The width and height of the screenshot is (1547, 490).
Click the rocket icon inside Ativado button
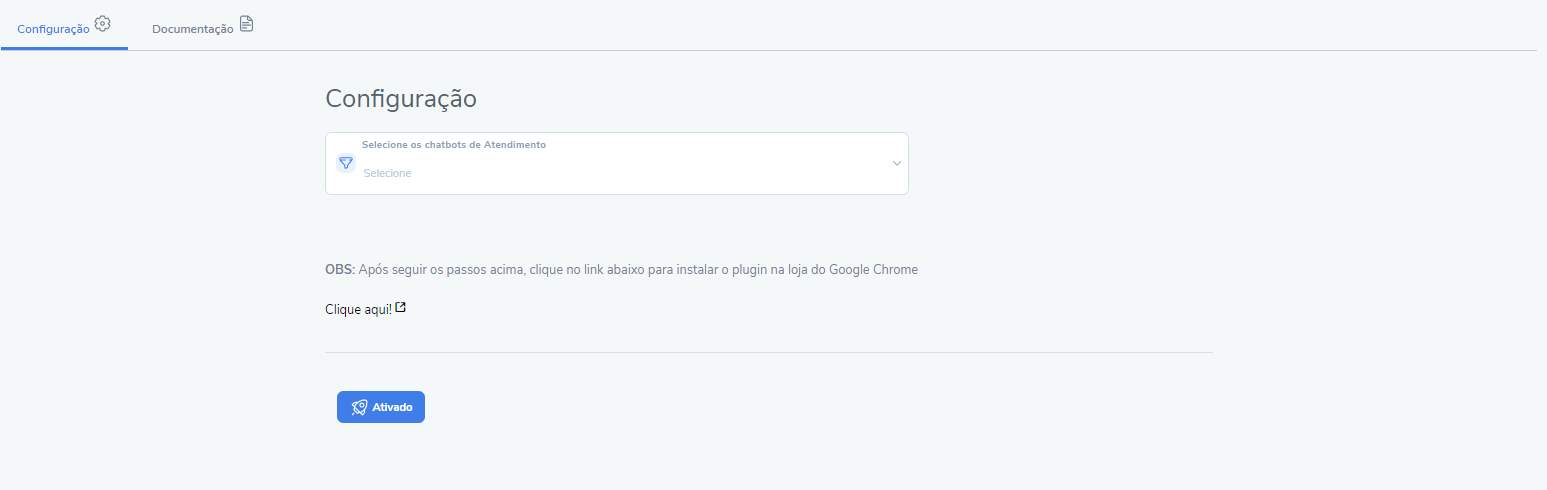coord(359,407)
